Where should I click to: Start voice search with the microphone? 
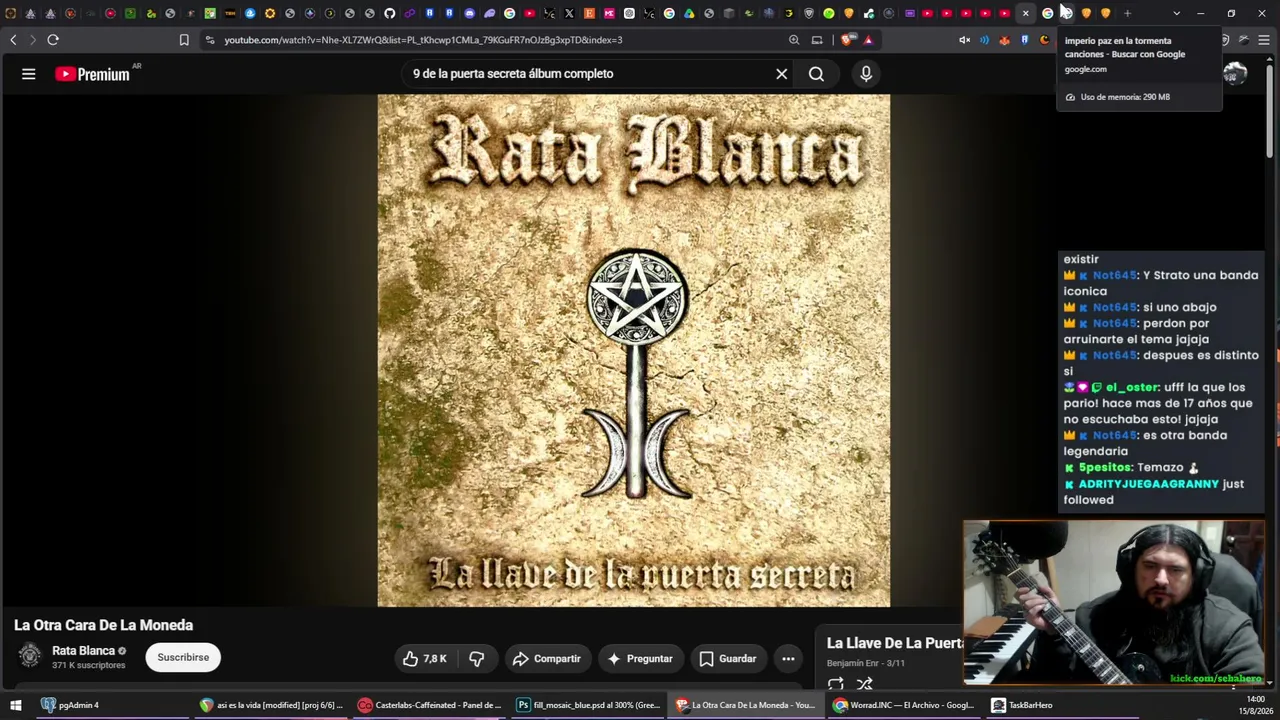click(x=866, y=74)
